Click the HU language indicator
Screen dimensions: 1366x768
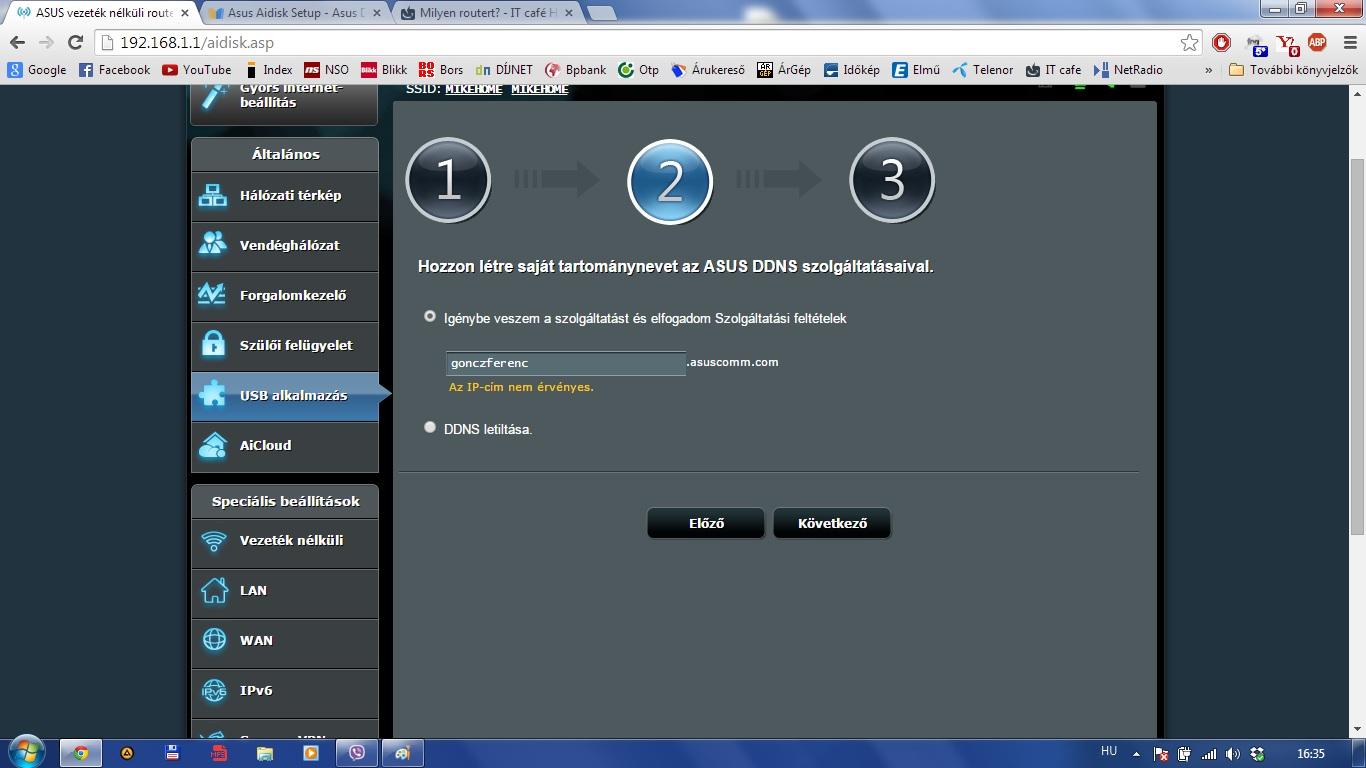[x=1109, y=751]
